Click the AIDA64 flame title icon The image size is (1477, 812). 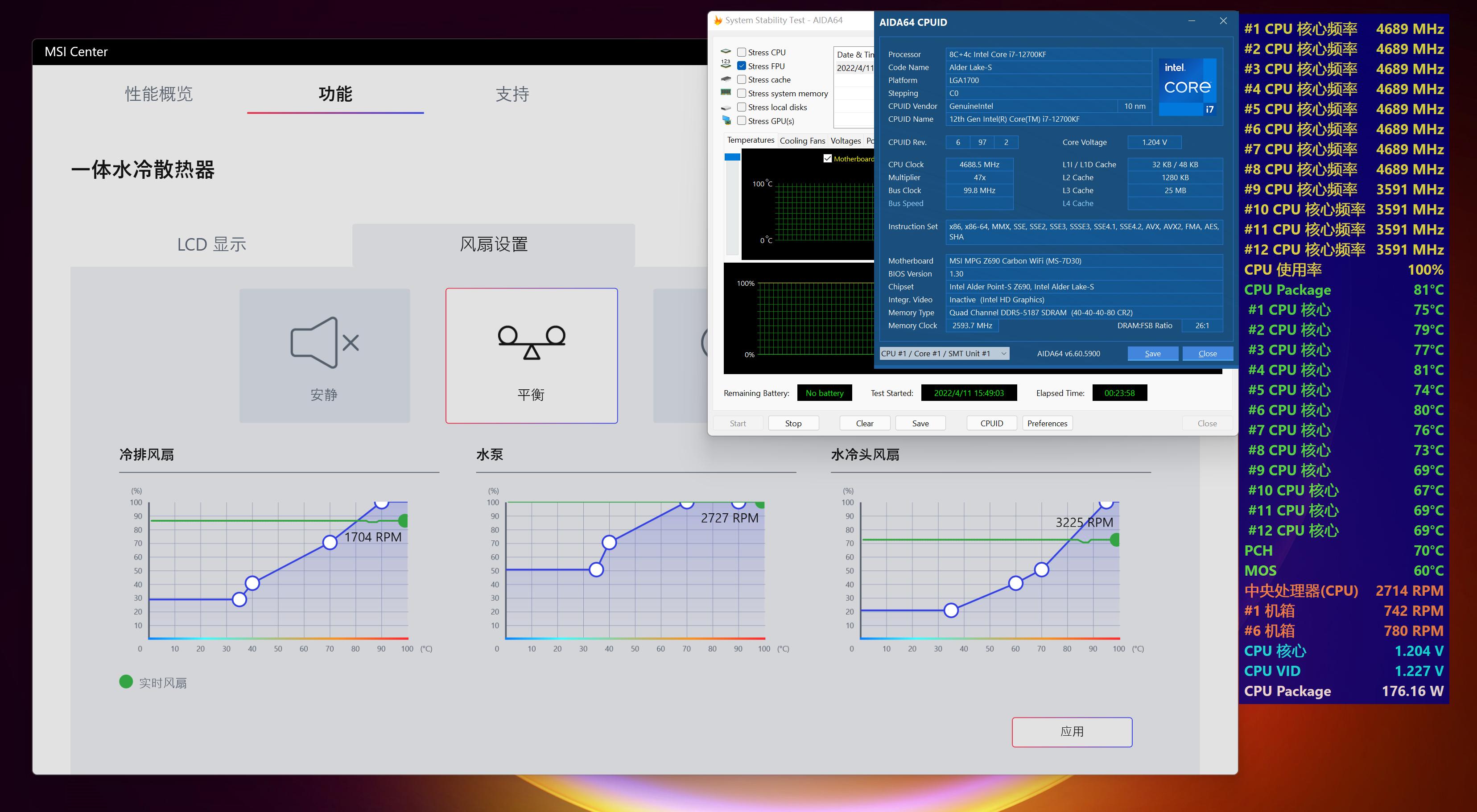pos(718,20)
